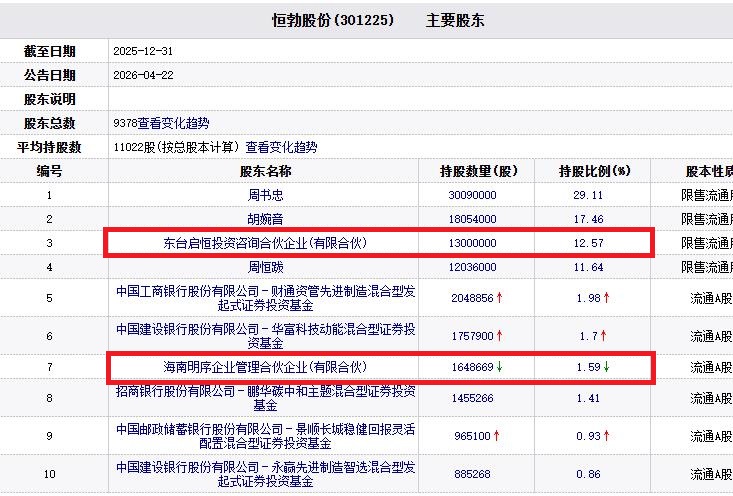Click the 持股数量(股) column header
Image resolution: width=733 pixels, height=496 pixels.
[479, 171]
